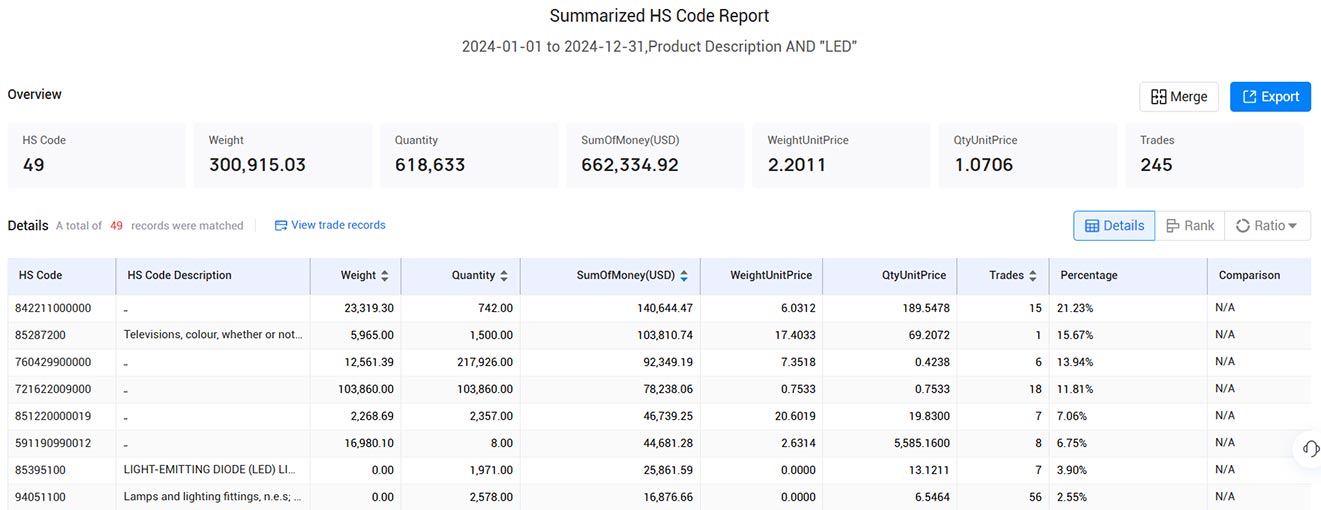Sort by SumOfMoney(USD) column arrows
Screen dimensions: 1321x510
(x=684, y=276)
